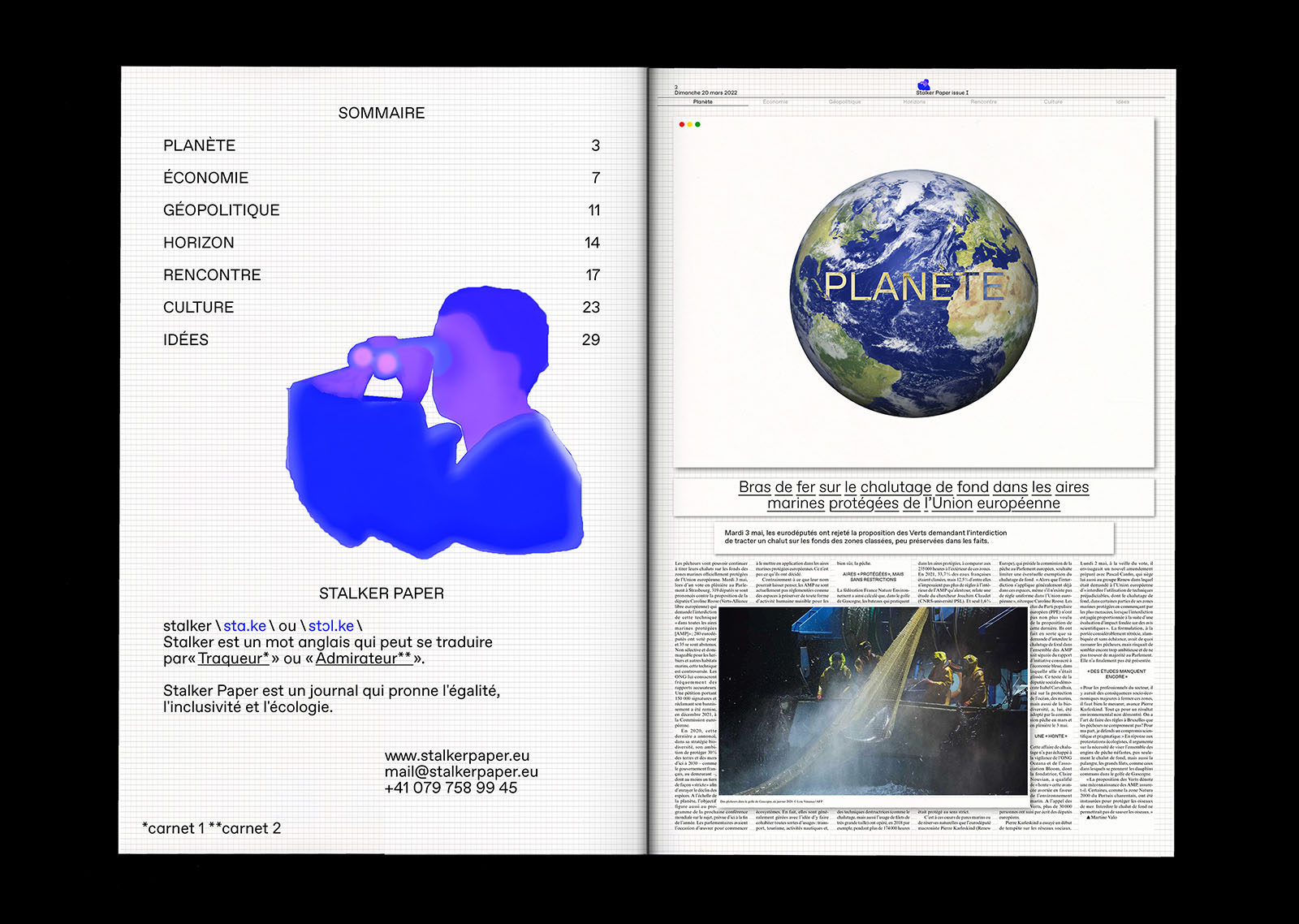1299x924 pixels.
Task: Select GÉOPOLITIQUE entry in the Sommaire
Action: (221, 210)
